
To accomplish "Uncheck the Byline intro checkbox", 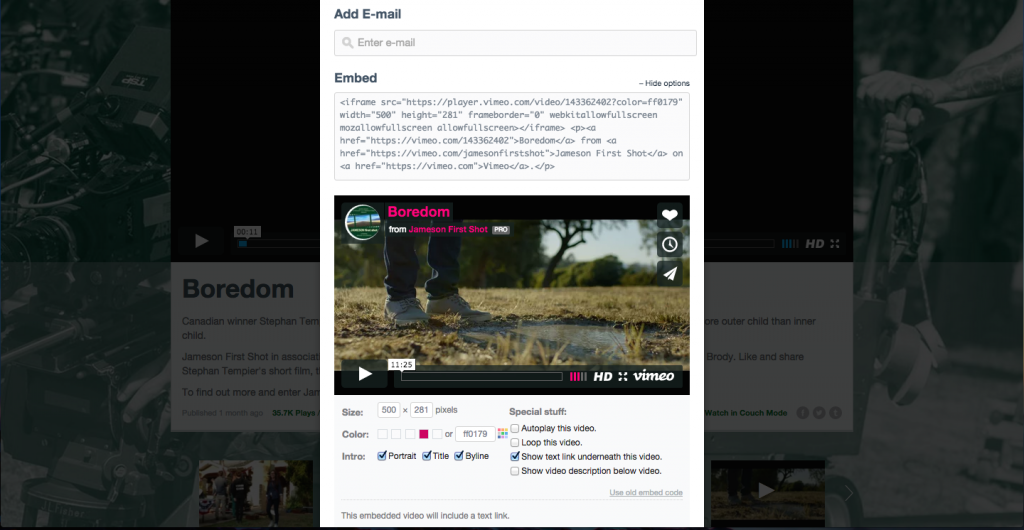I will coord(458,456).
